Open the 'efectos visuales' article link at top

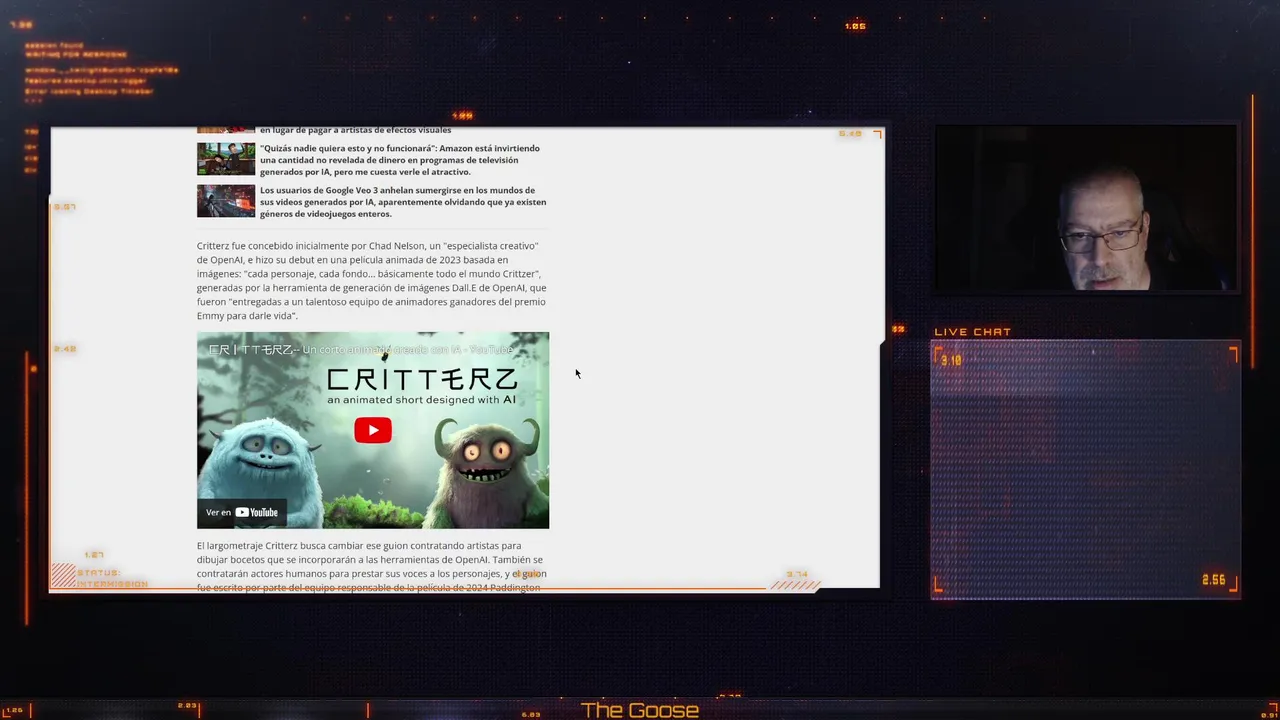coord(355,130)
